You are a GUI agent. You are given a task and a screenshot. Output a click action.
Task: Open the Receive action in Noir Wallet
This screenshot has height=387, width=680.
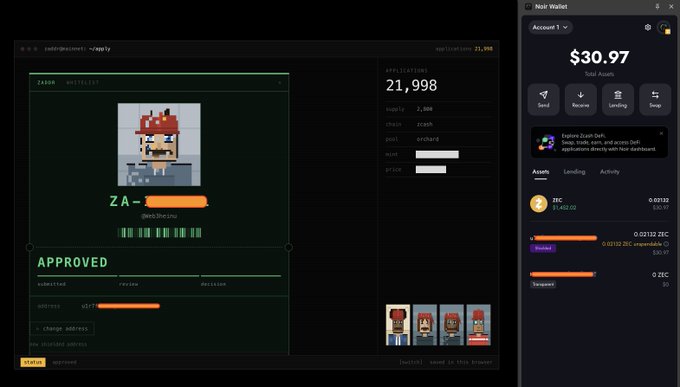[x=581, y=99]
